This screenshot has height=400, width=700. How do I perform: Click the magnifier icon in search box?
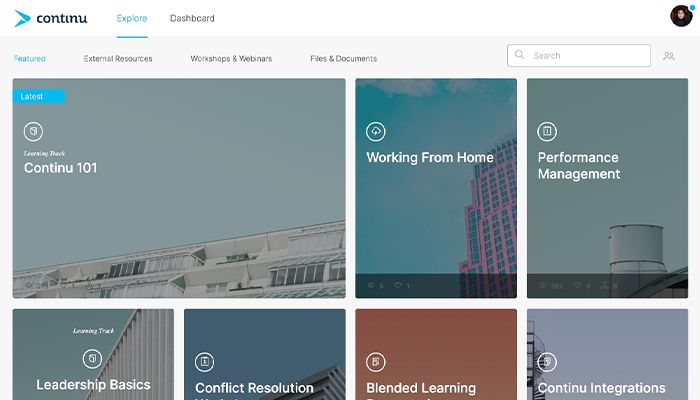pos(519,54)
